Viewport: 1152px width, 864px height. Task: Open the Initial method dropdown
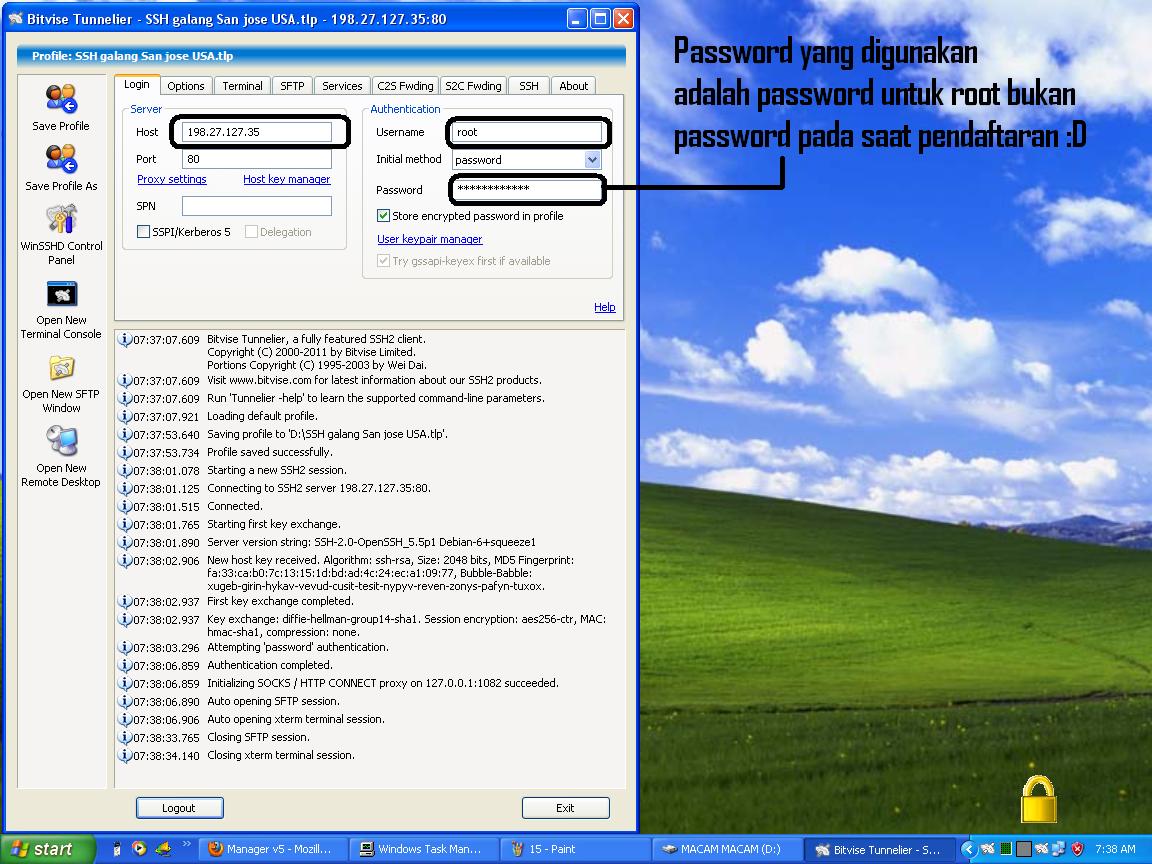[592, 159]
